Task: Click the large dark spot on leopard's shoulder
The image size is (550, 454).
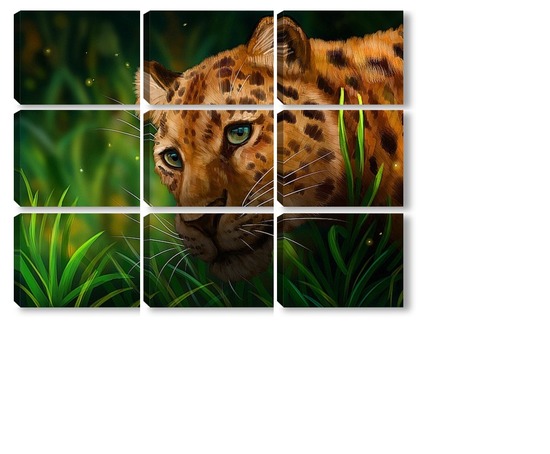Action: 388,140
